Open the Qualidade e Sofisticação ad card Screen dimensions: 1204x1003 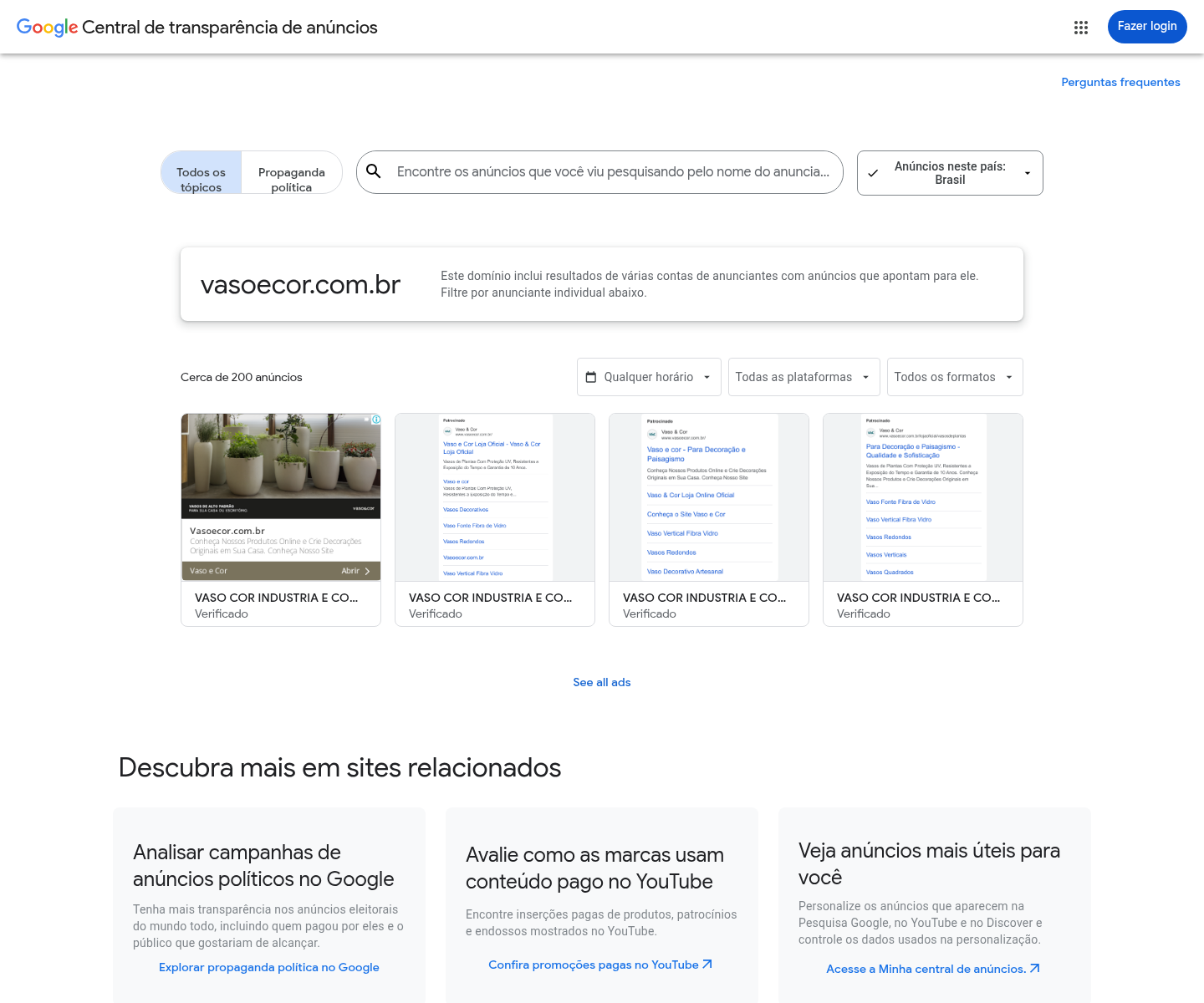[x=923, y=520]
